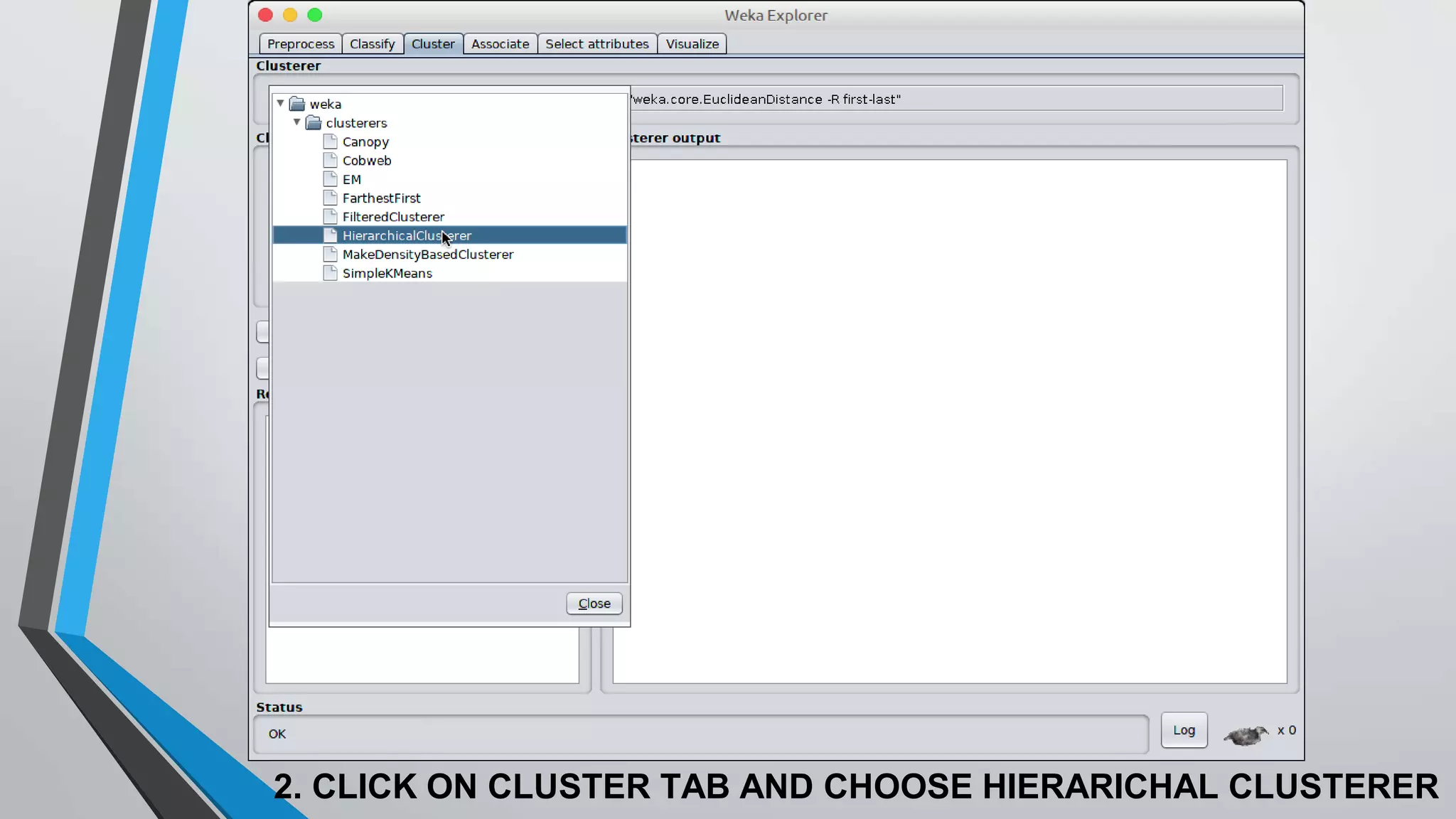Click the Weka bird status icon
This screenshot has height=819, width=1456.
1246,735
